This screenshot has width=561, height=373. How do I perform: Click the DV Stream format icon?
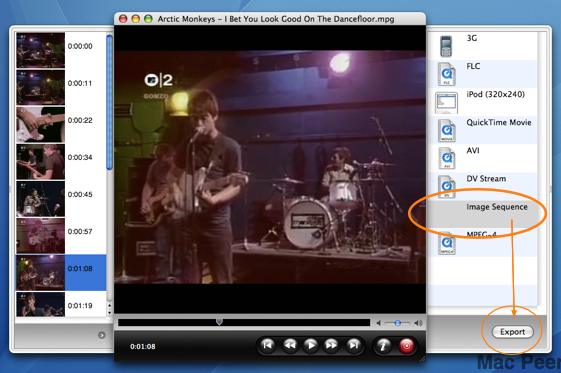(447, 186)
